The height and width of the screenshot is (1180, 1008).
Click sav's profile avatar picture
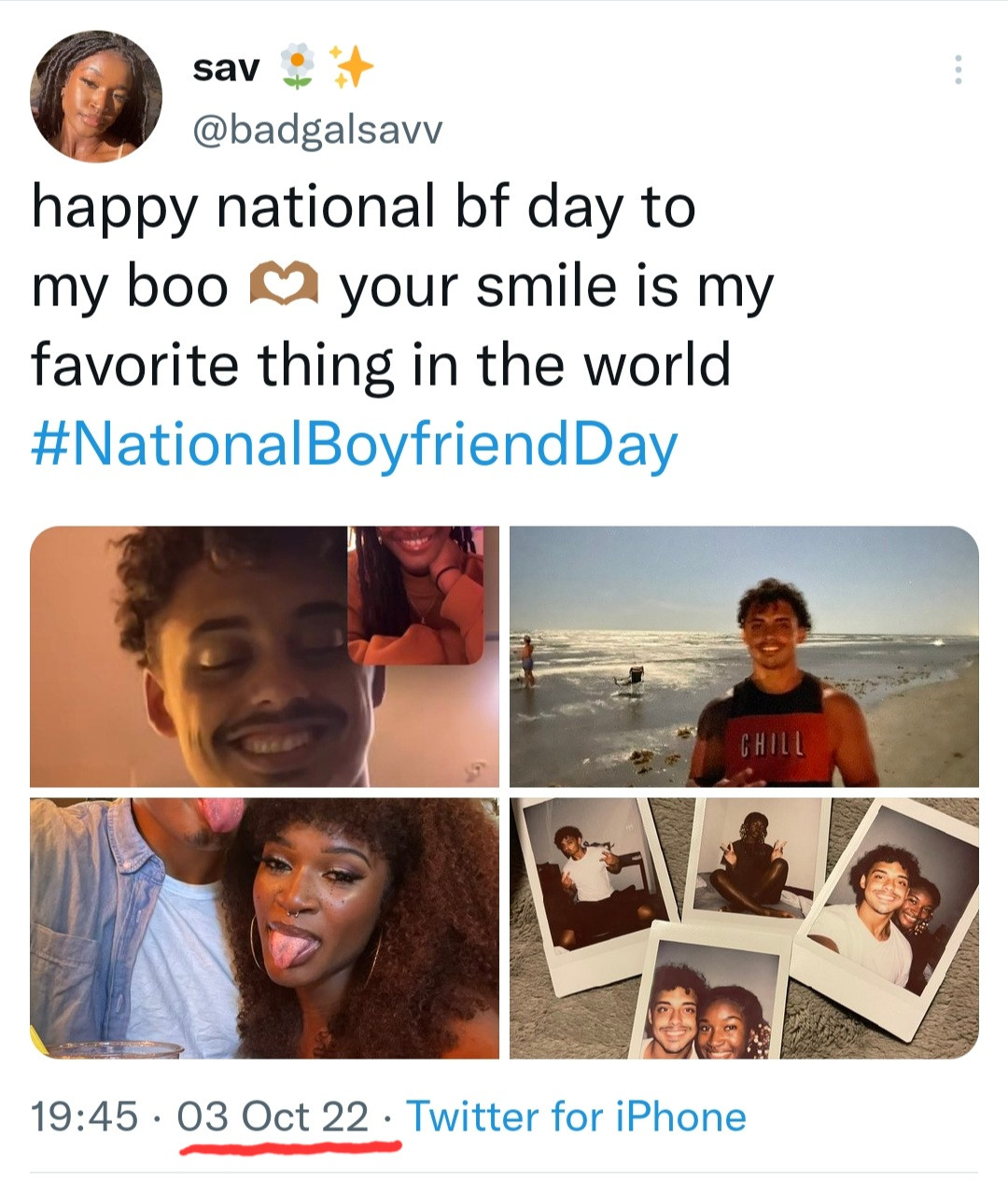pyautogui.click(x=96, y=96)
